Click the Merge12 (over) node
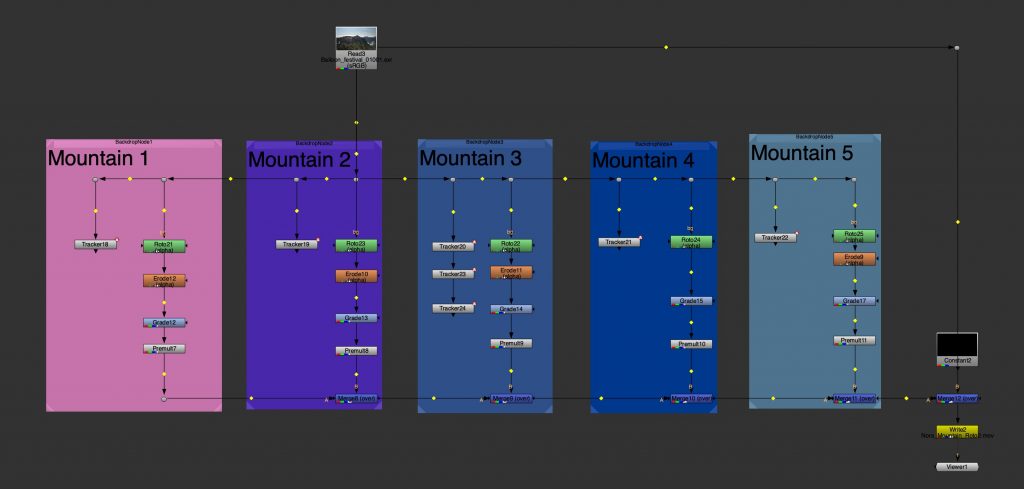1024x489 pixels. coord(957,398)
